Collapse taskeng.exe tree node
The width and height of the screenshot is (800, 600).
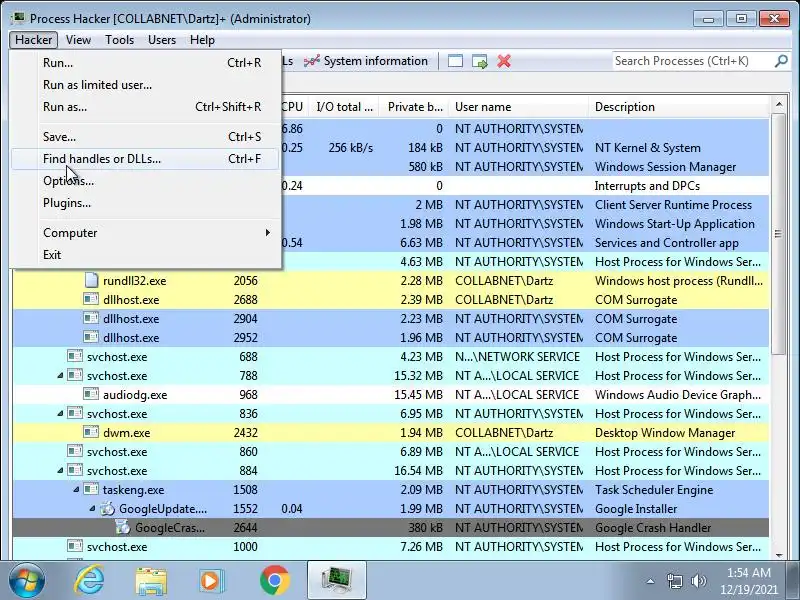point(76,490)
